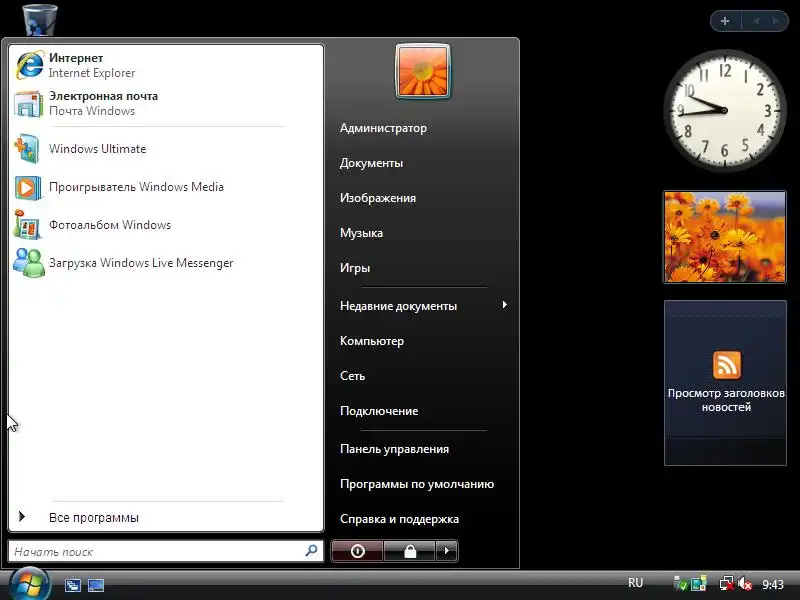Screen dimensions: 800x600
Task: Click the magnifier search icon in Start menu
Action: (311, 551)
